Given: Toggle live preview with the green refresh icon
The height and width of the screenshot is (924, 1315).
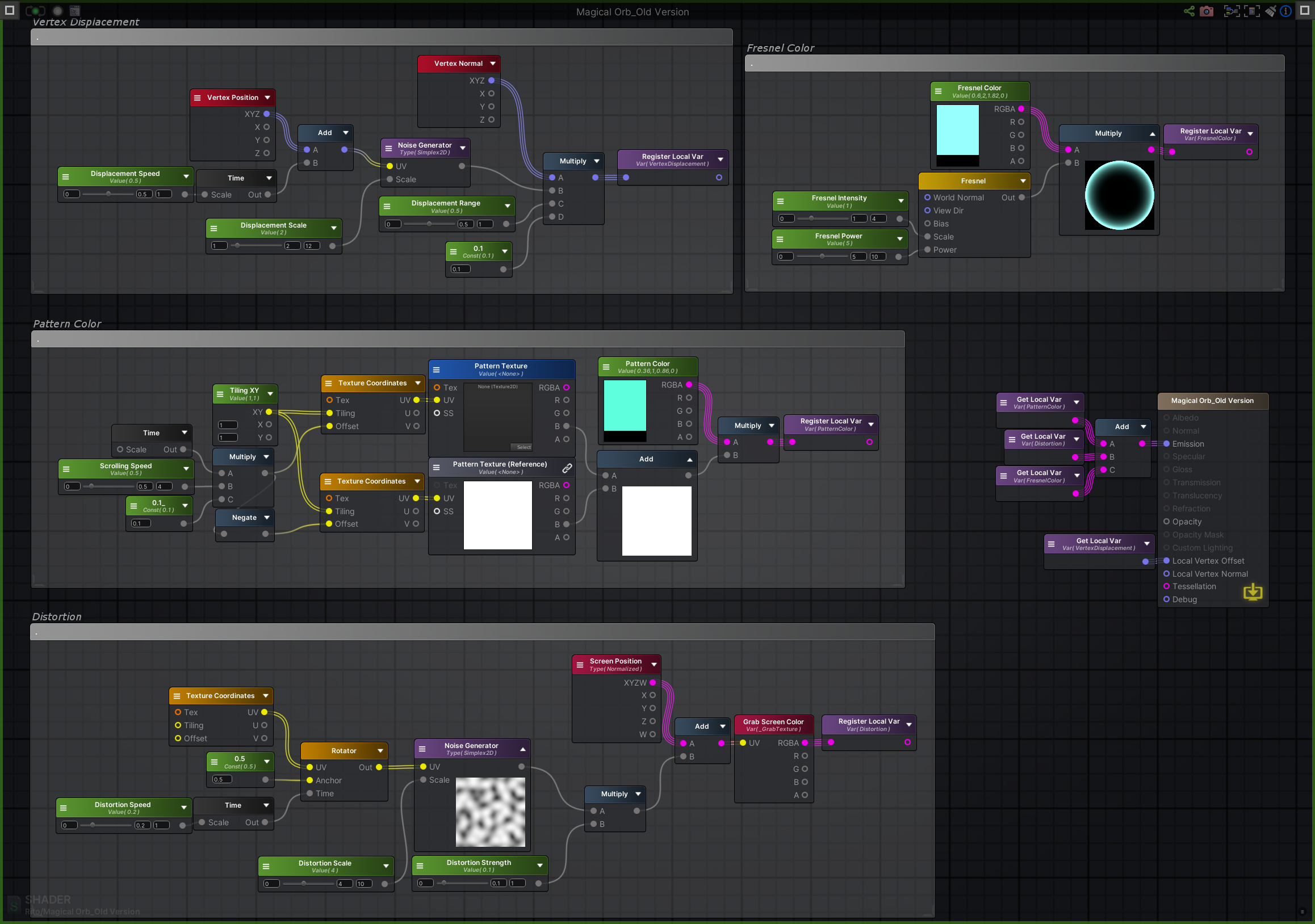Looking at the screenshot, I should tap(36, 10).
